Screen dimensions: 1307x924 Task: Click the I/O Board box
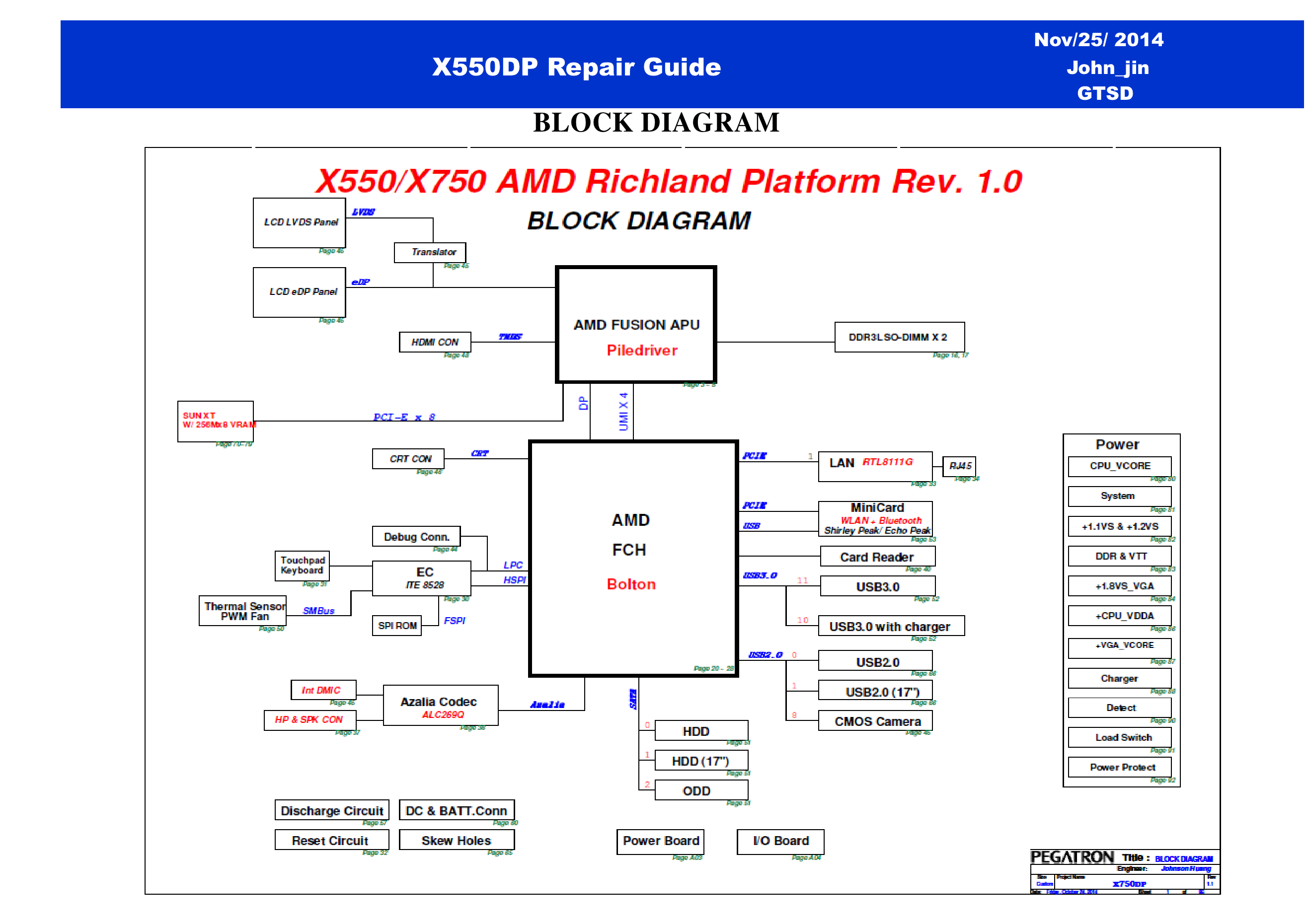(780, 841)
